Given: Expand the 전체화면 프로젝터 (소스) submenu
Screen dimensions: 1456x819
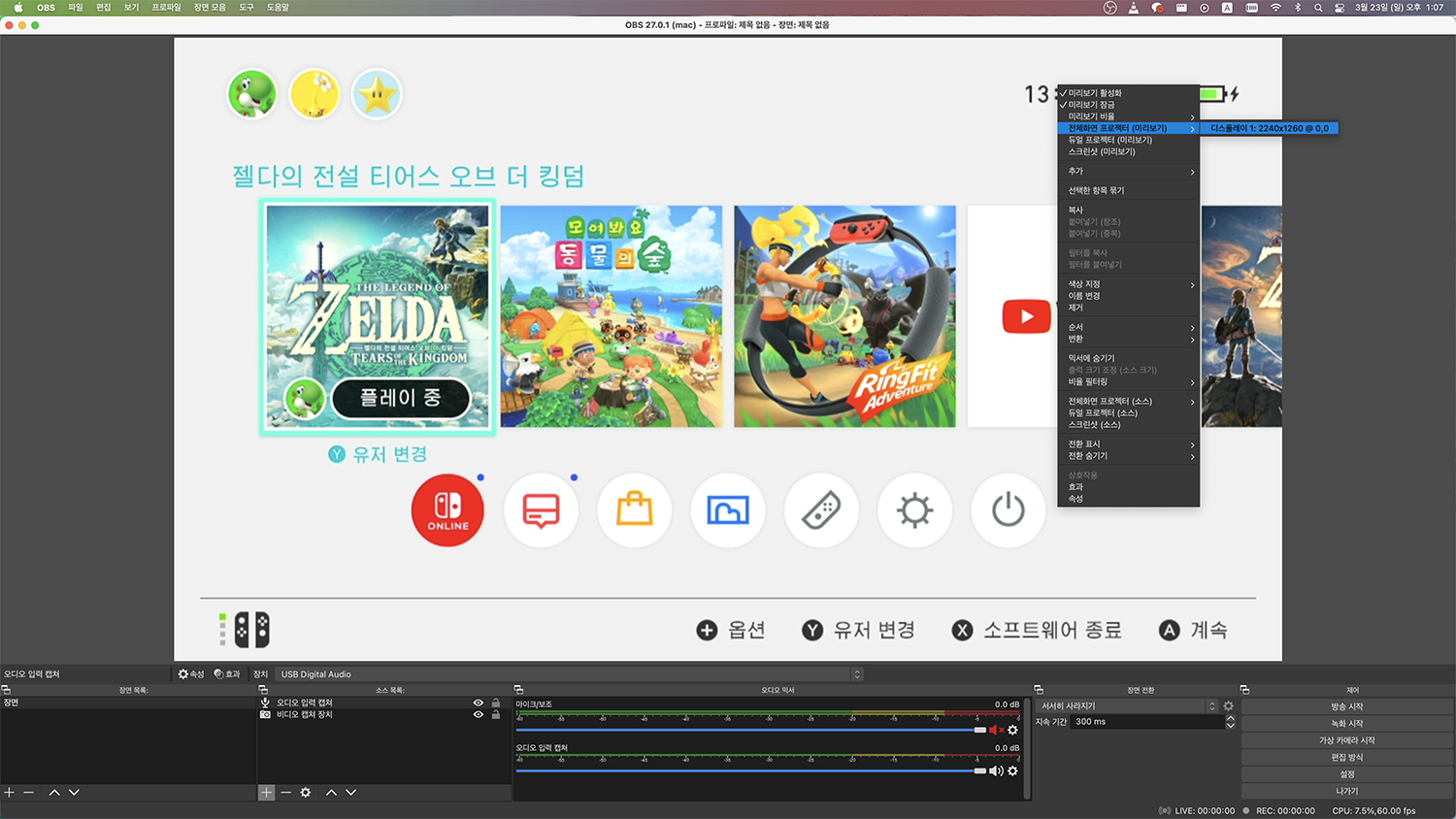Looking at the screenshot, I should (1128, 401).
